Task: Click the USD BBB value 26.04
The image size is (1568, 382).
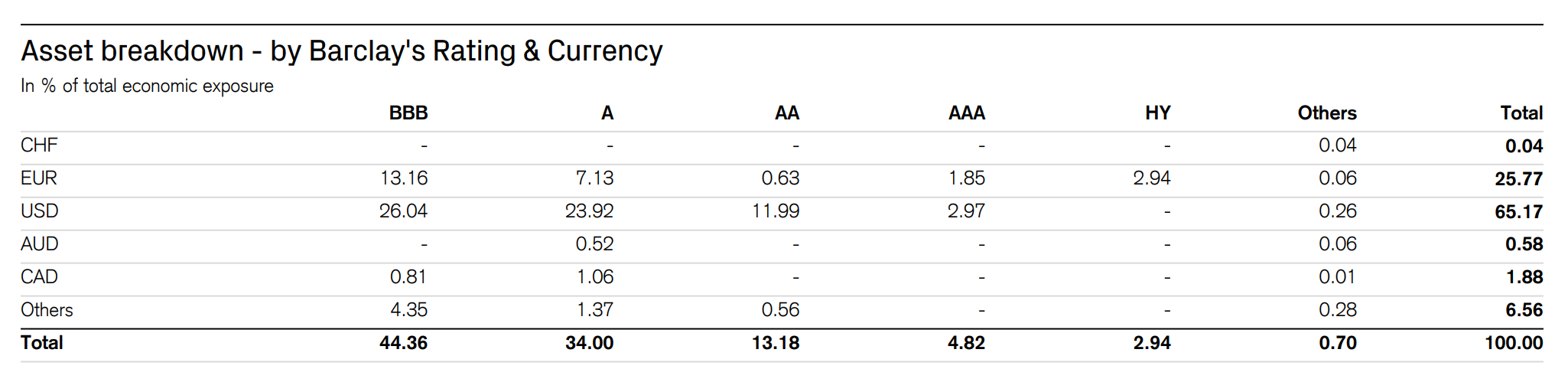Action: [403, 211]
